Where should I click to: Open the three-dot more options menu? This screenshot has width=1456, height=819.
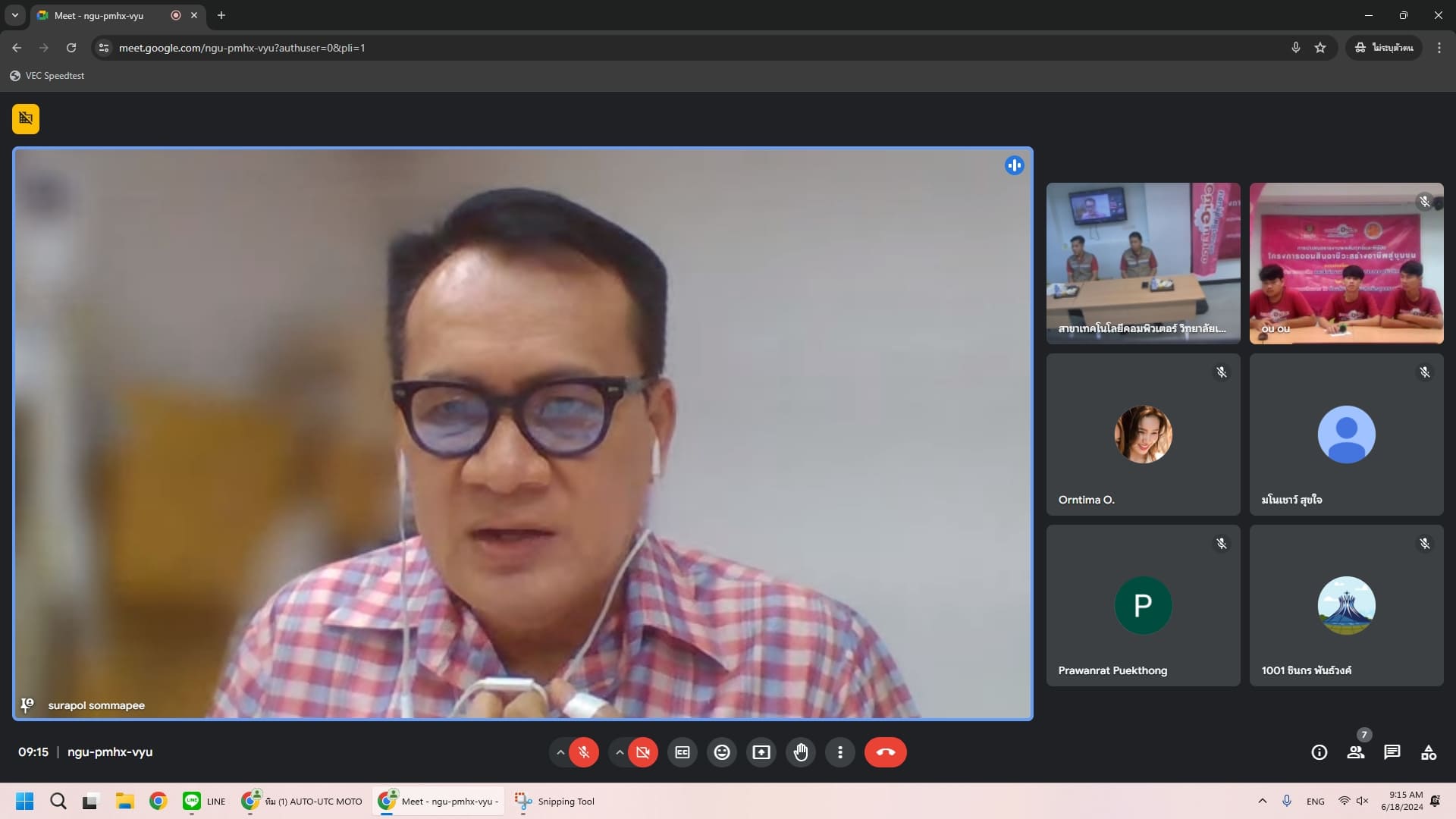point(840,752)
